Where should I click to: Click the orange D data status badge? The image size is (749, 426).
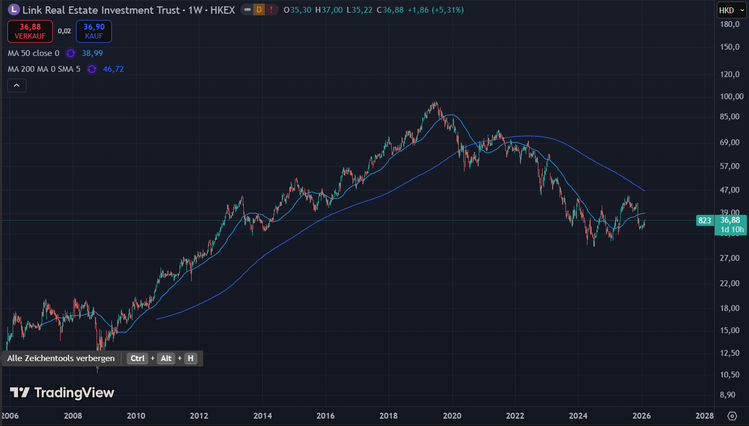click(x=259, y=10)
